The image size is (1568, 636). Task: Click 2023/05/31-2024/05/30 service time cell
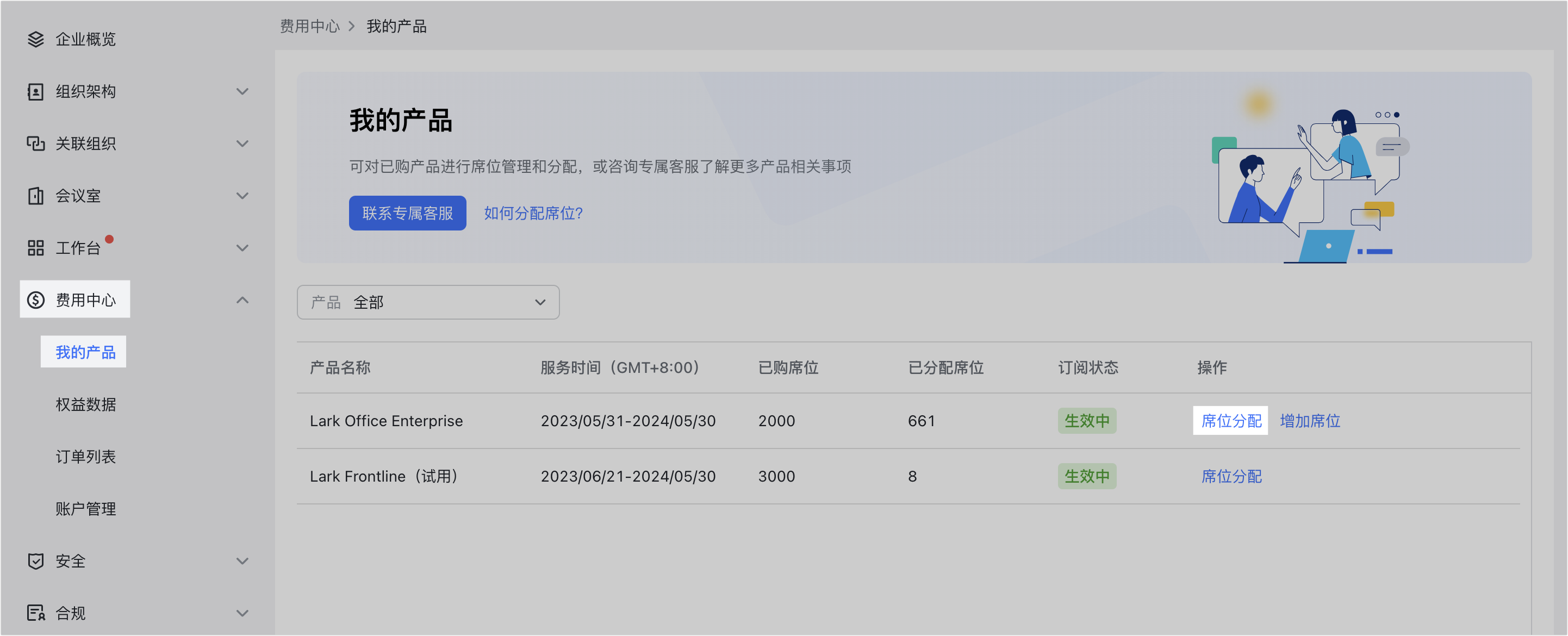pyautogui.click(x=627, y=421)
